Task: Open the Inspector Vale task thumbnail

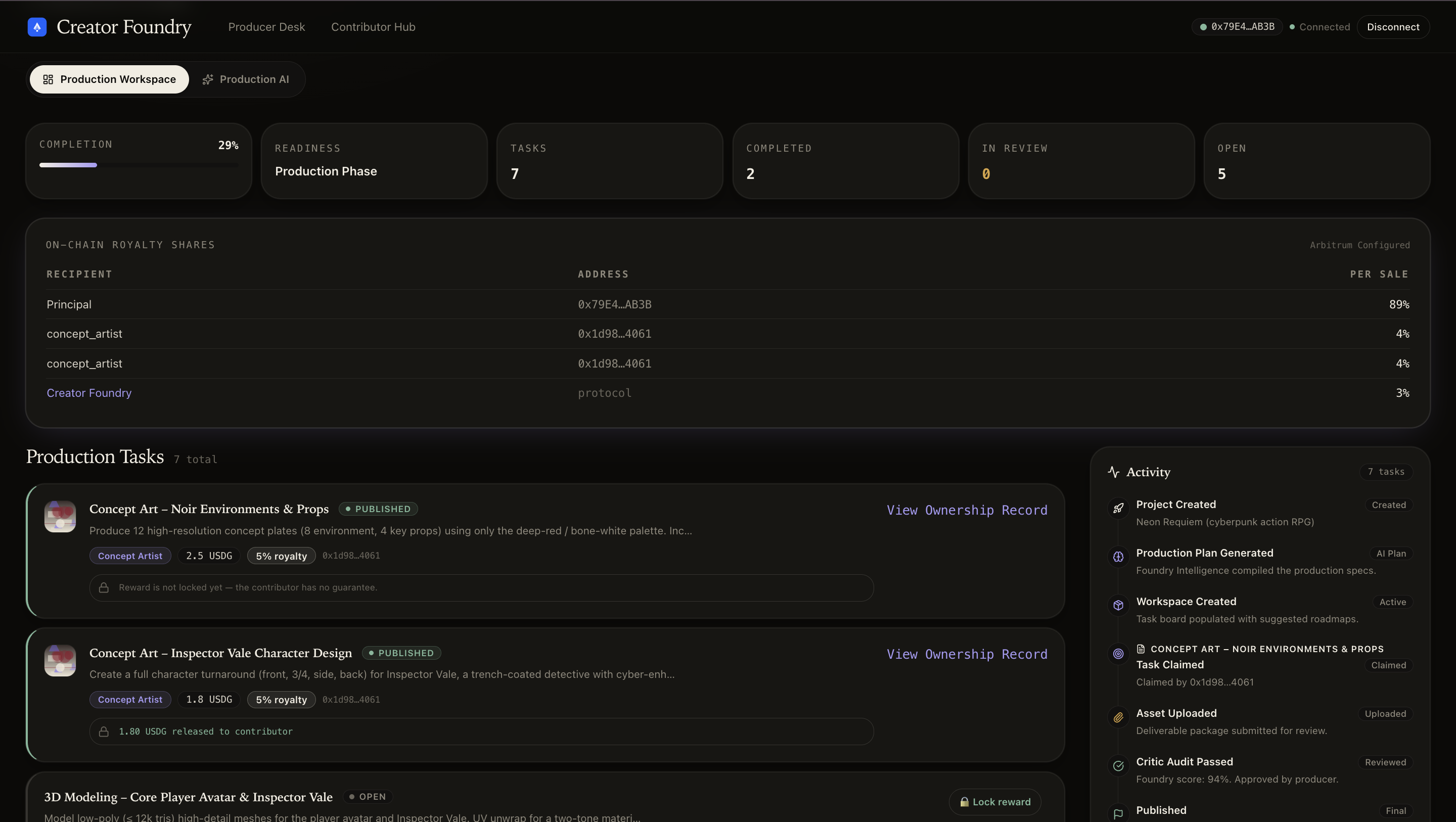Action: click(60, 660)
